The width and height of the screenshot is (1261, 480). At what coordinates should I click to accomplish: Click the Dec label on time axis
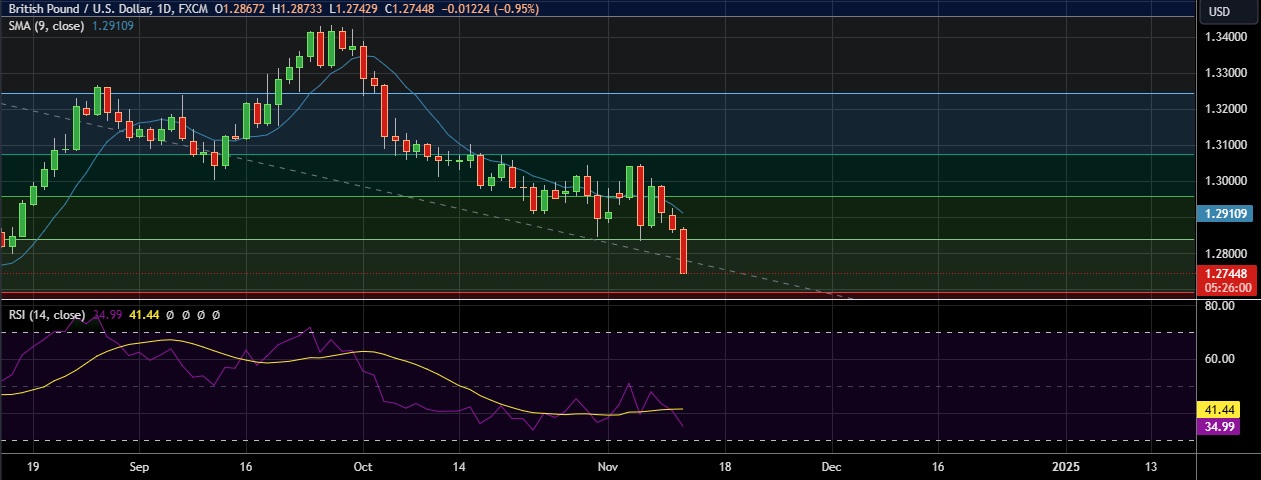(x=832, y=467)
